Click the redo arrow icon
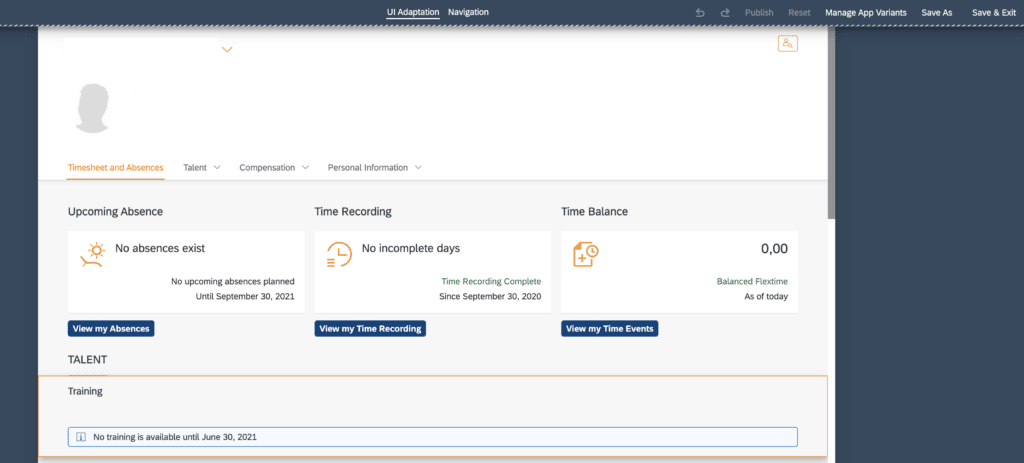Screen dimensions: 1024x463 point(725,12)
